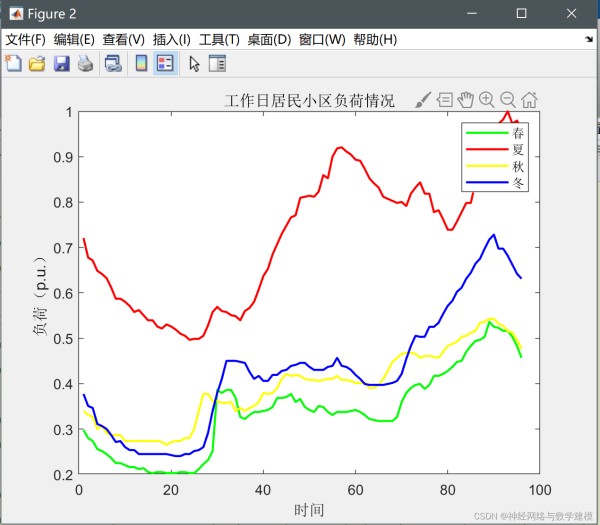The height and width of the screenshot is (525, 600).
Task: Select the x-axis label 时间
Action: click(309, 510)
